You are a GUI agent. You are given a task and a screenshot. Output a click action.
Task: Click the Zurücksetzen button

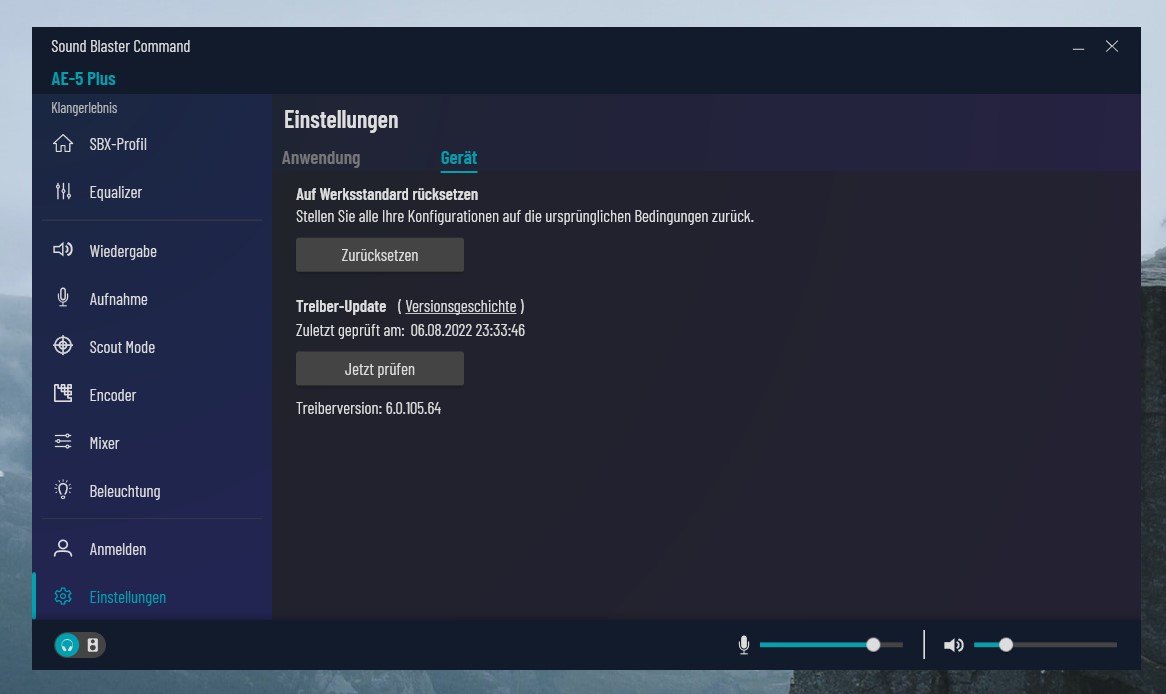(x=379, y=255)
